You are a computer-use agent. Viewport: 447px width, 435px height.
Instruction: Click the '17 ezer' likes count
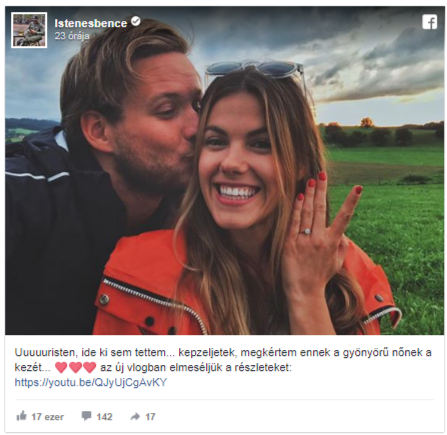tap(47, 417)
